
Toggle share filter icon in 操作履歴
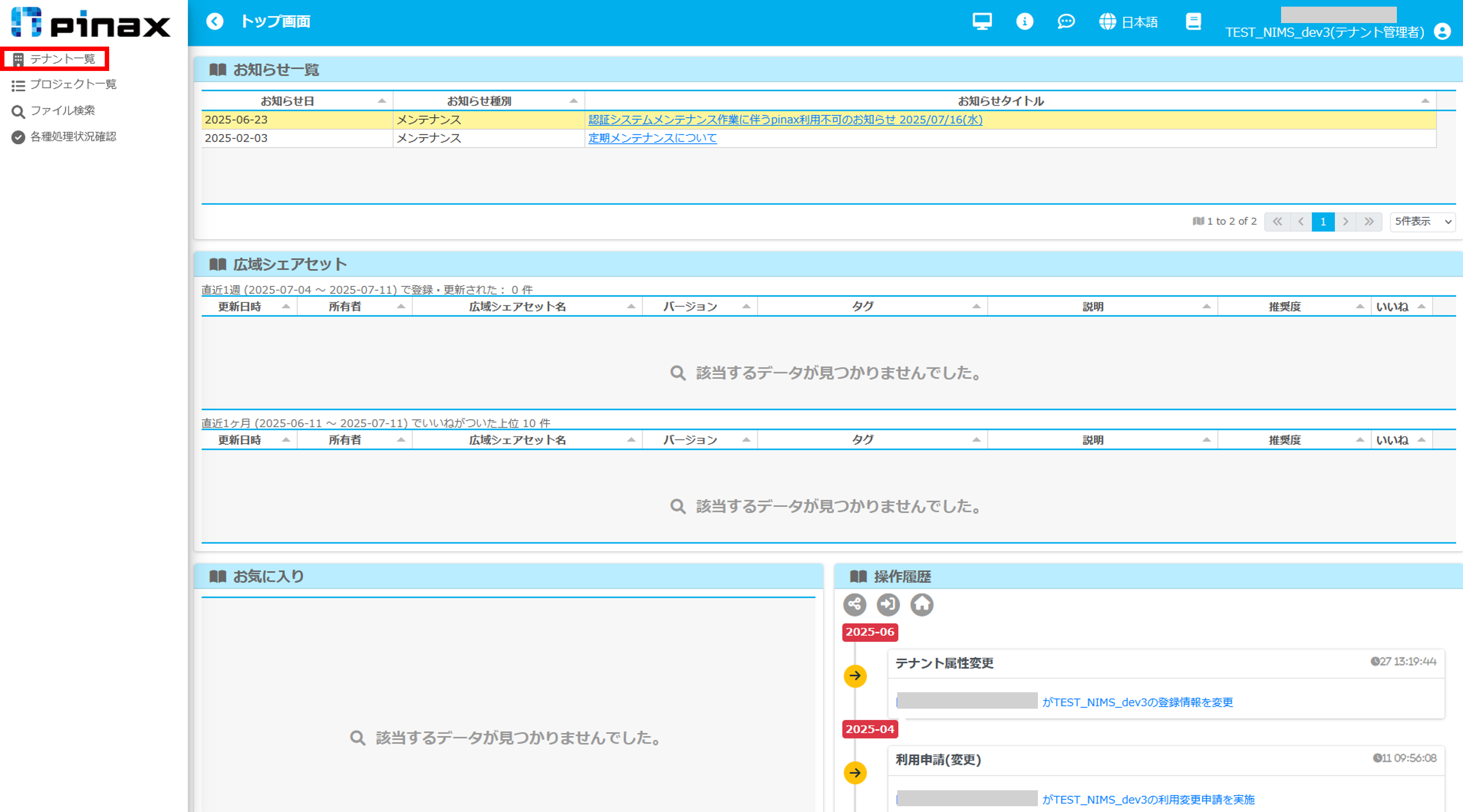(x=855, y=605)
